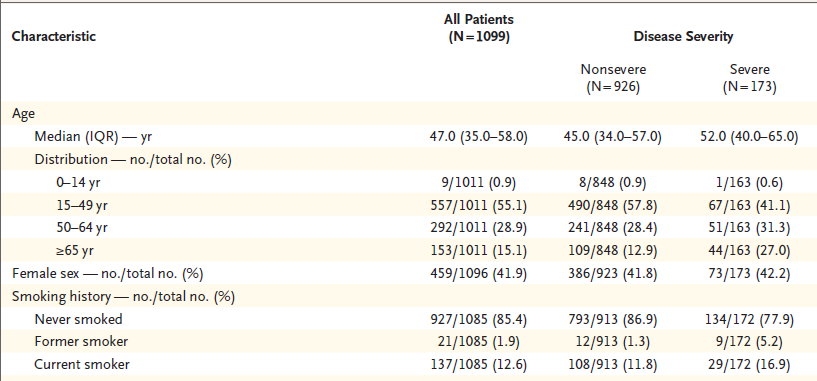Click the Female sex row label
The width and height of the screenshot is (817, 381).
pyautogui.click(x=107, y=273)
